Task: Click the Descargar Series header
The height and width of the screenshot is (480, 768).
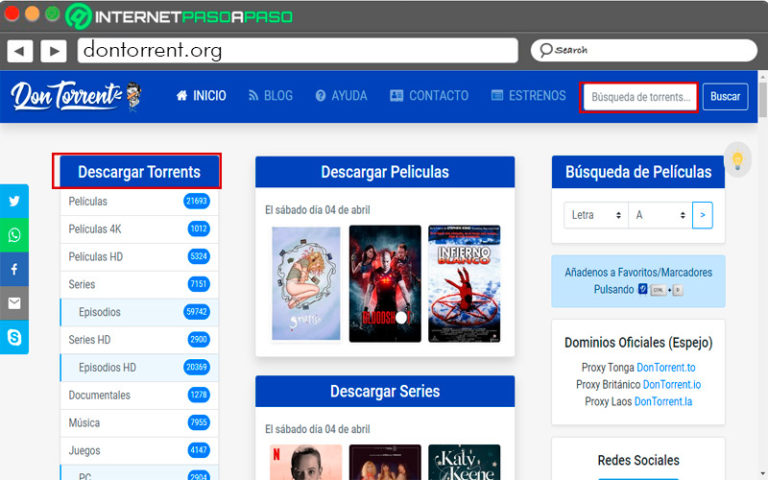Action: pos(385,391)
